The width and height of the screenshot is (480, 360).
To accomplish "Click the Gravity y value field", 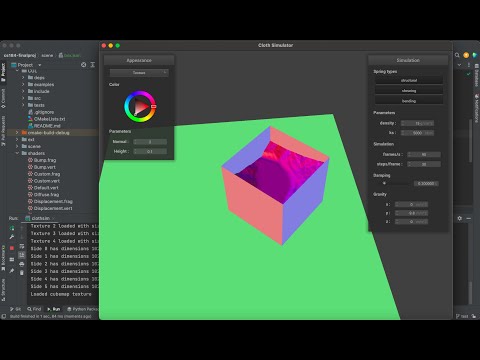I will click(x=411, y=213).
